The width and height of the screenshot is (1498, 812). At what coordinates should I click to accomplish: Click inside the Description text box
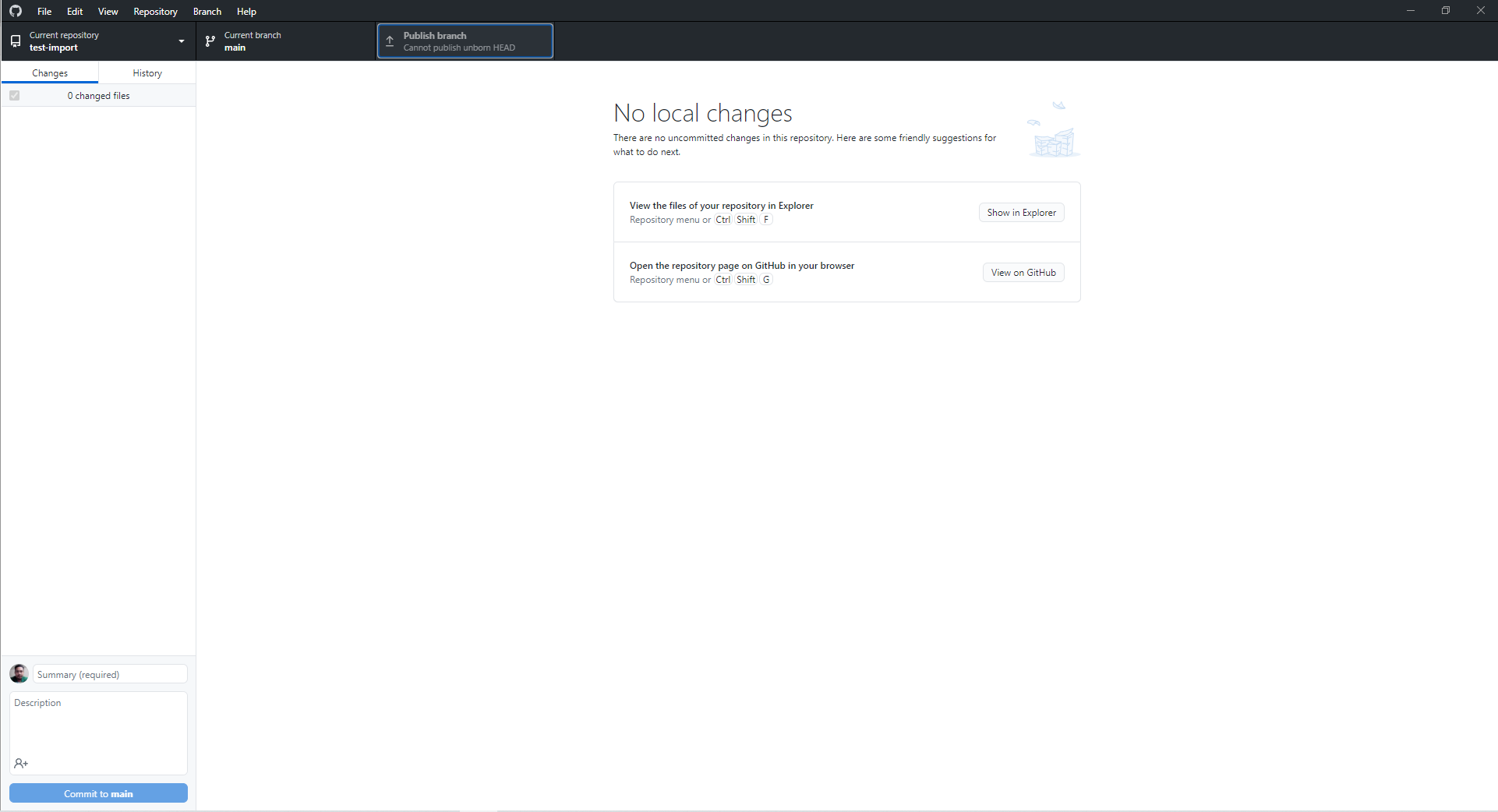click(x=98, y=725)
